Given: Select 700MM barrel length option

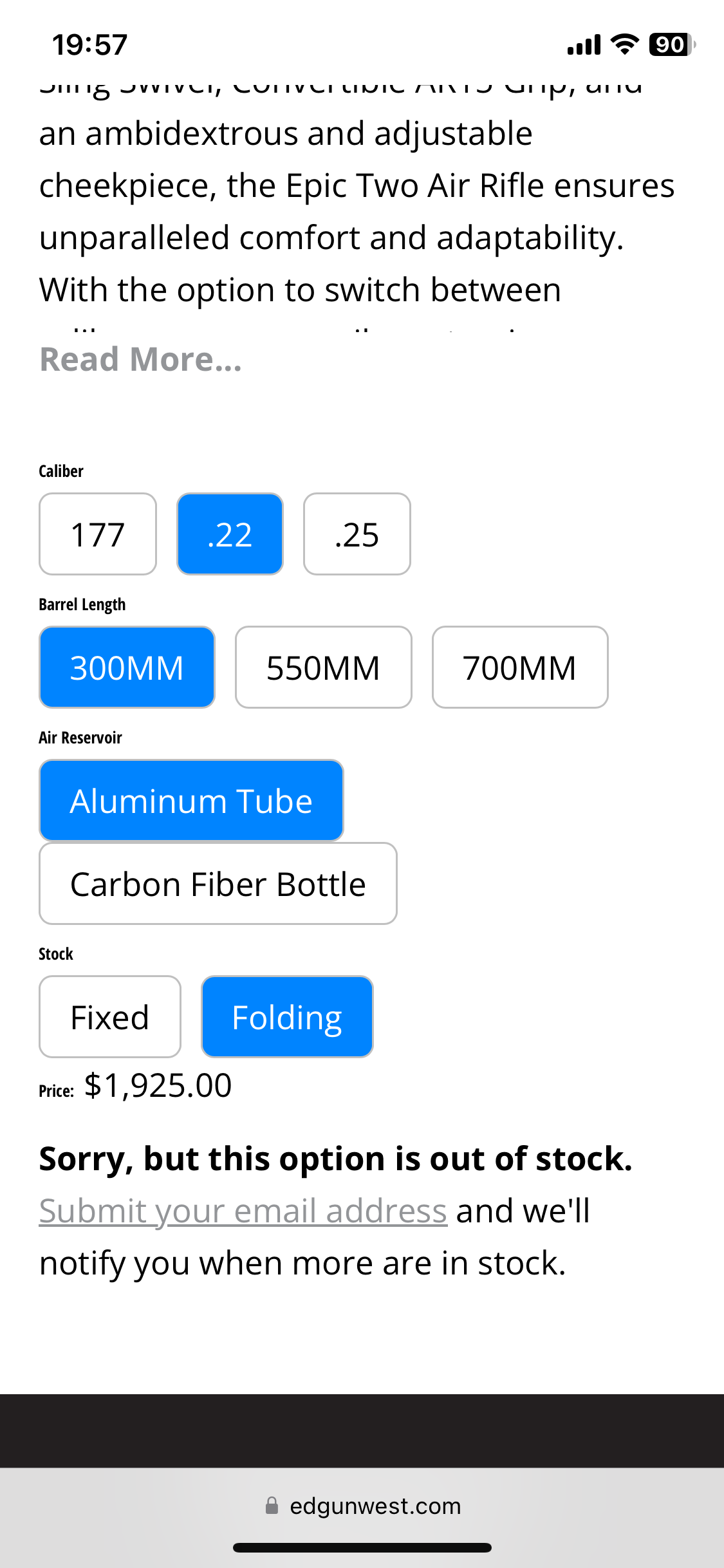Looking at the screenshot, I should [520, 667].
